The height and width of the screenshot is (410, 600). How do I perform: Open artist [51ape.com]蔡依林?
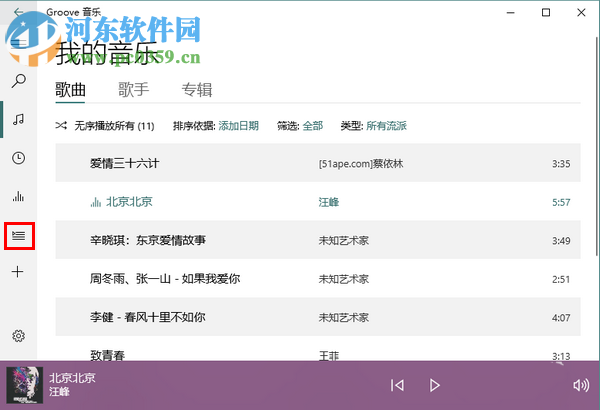coord(361,164)
